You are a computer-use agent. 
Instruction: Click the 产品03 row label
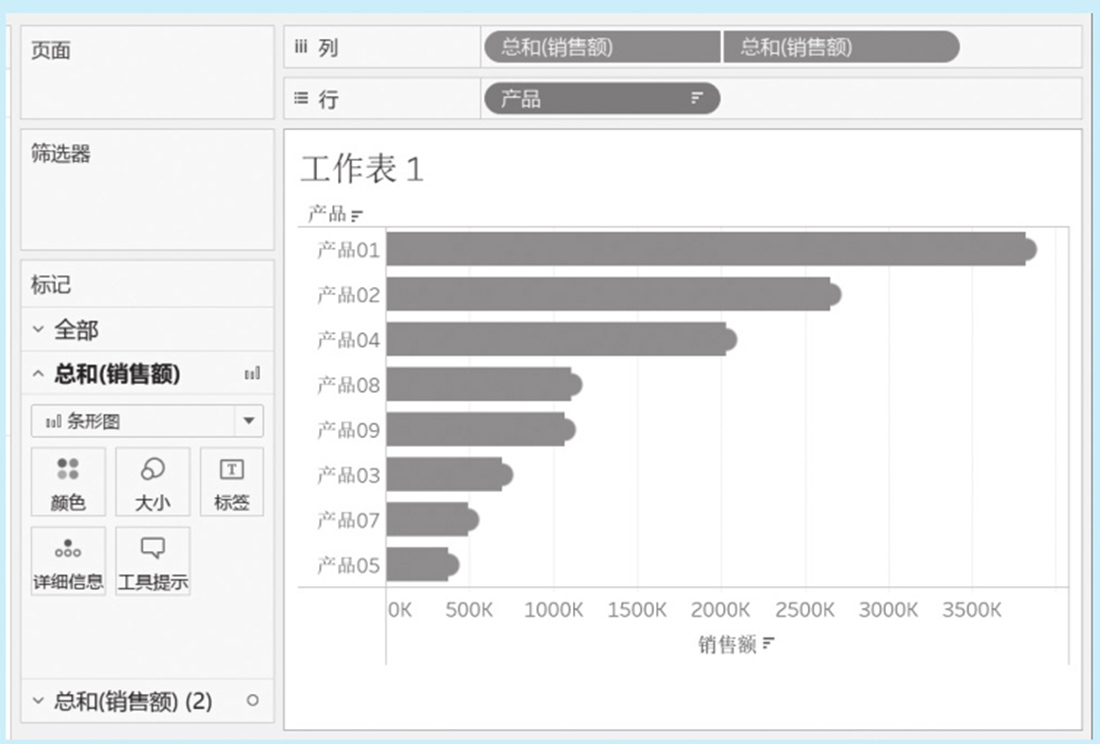tap(348, 475)
